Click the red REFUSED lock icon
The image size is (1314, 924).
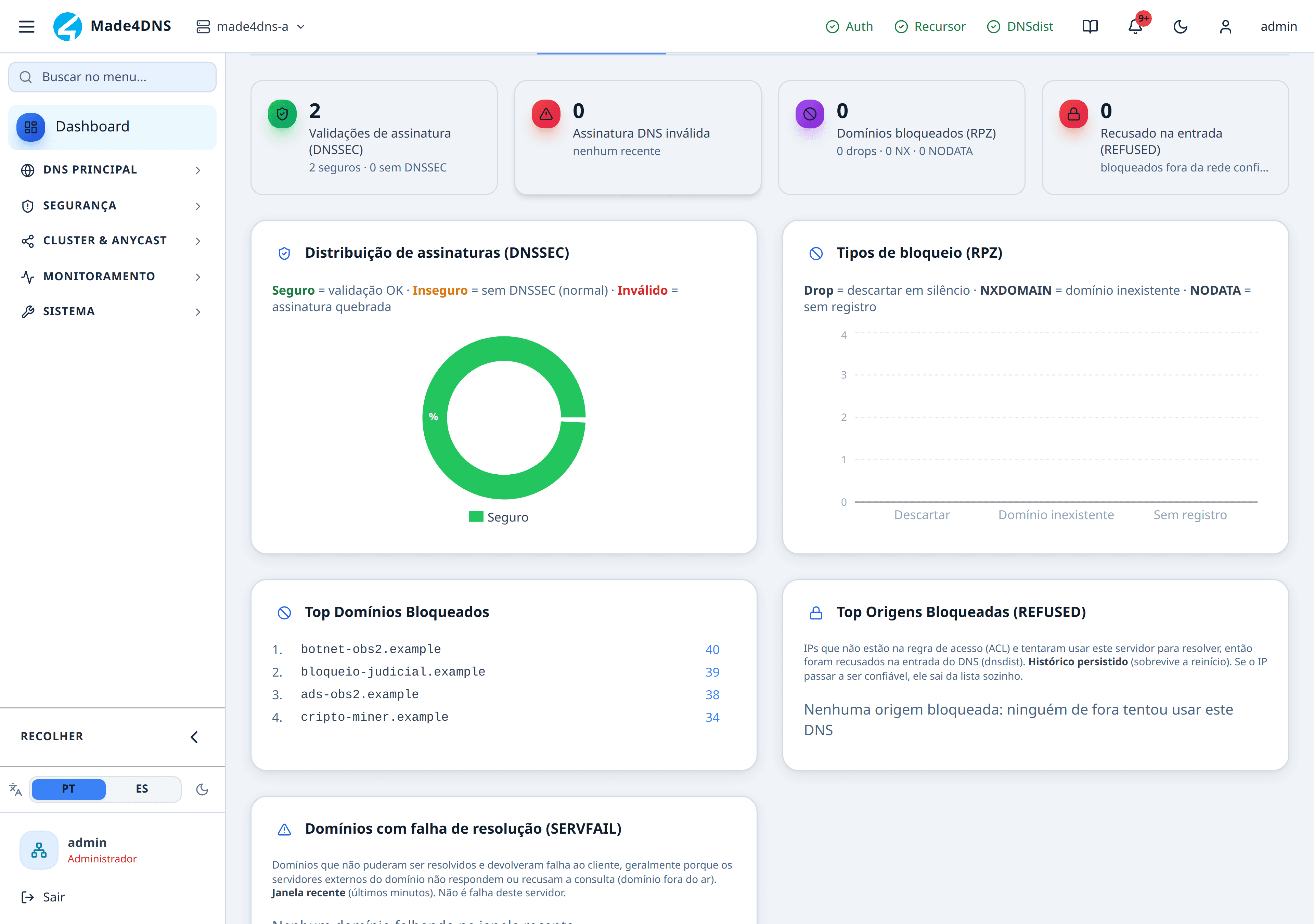click(1074, 114)
